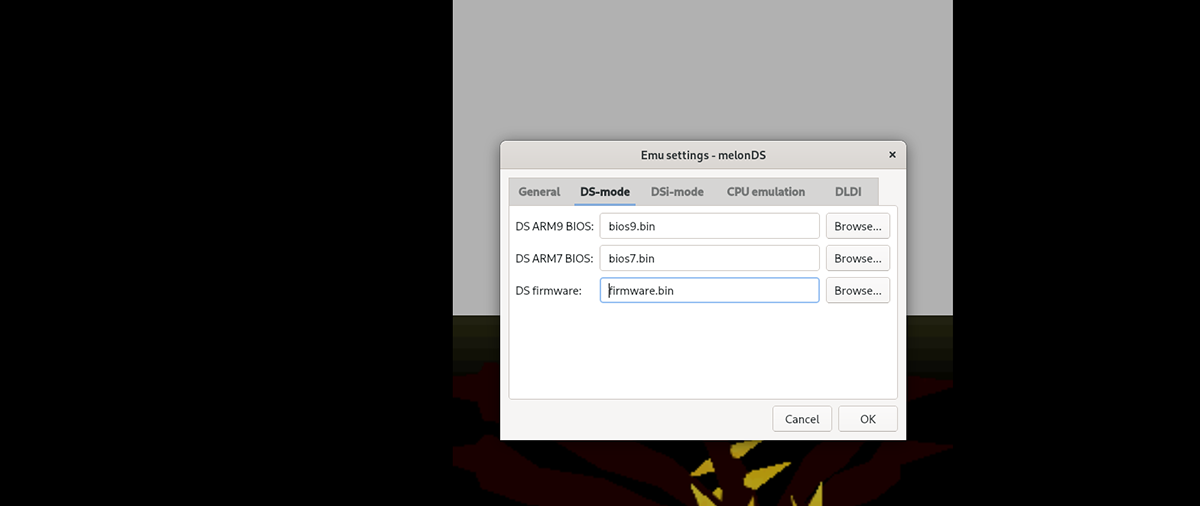Click the "Emu settings - melonDS" title bar
This screenshot has width=1200, height=506.
point(703,155)
